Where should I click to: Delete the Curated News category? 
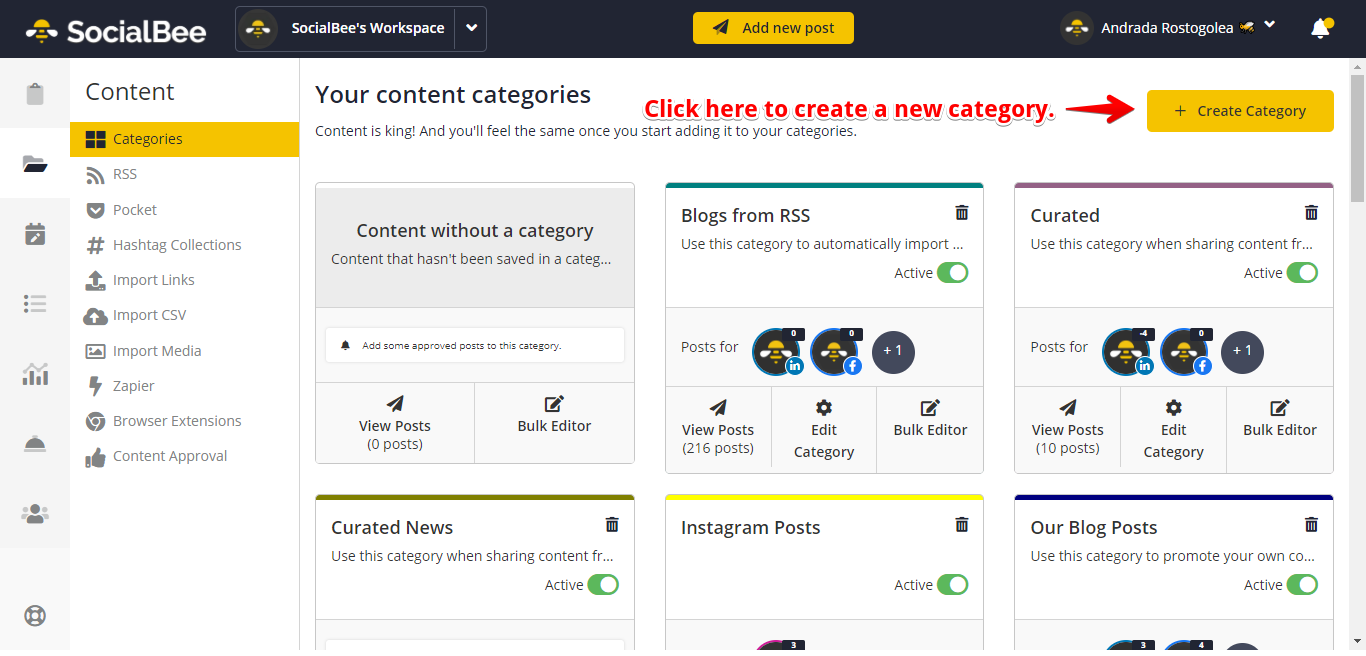(x=612, y=525)
